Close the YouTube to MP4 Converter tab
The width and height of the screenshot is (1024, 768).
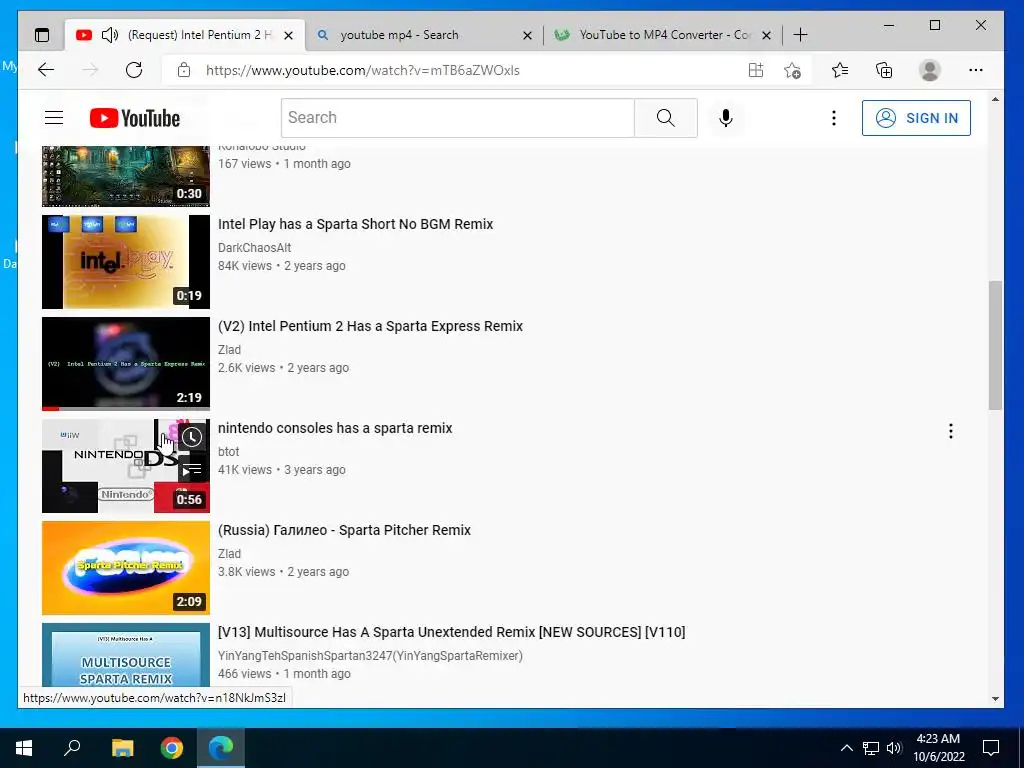(767, 35)
